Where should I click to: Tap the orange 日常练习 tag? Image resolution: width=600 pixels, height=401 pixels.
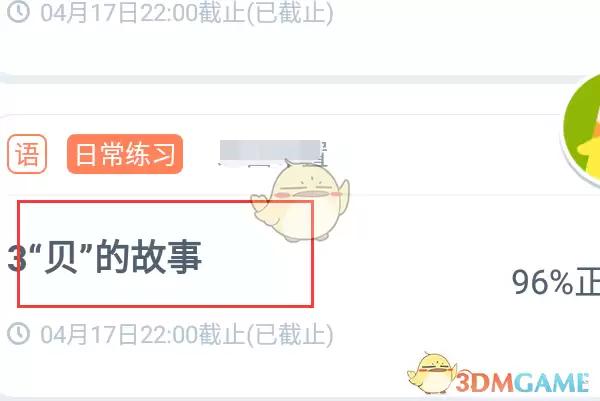tap(125, 154)
